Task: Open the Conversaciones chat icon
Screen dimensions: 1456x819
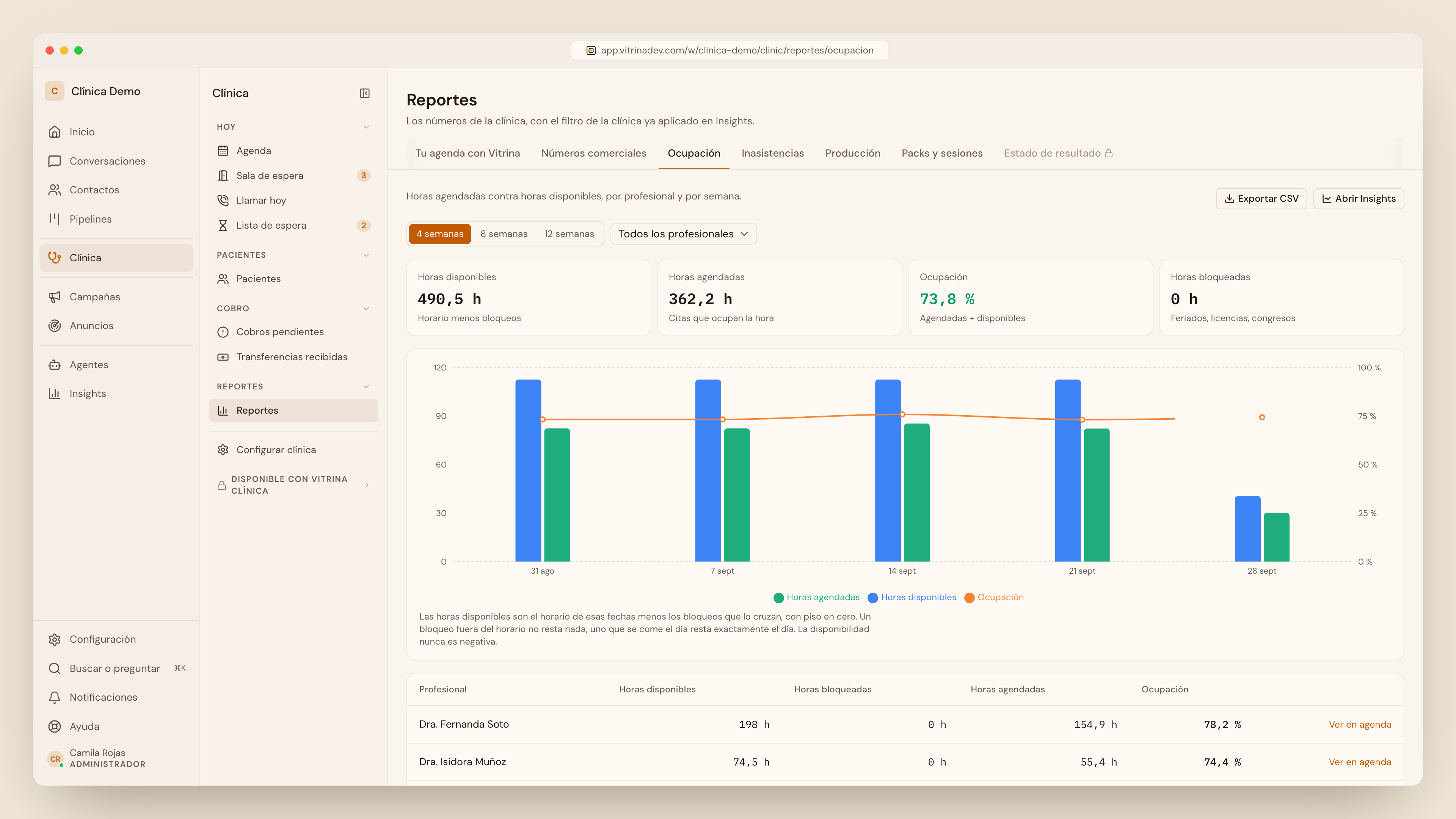Action: [54, 161]
